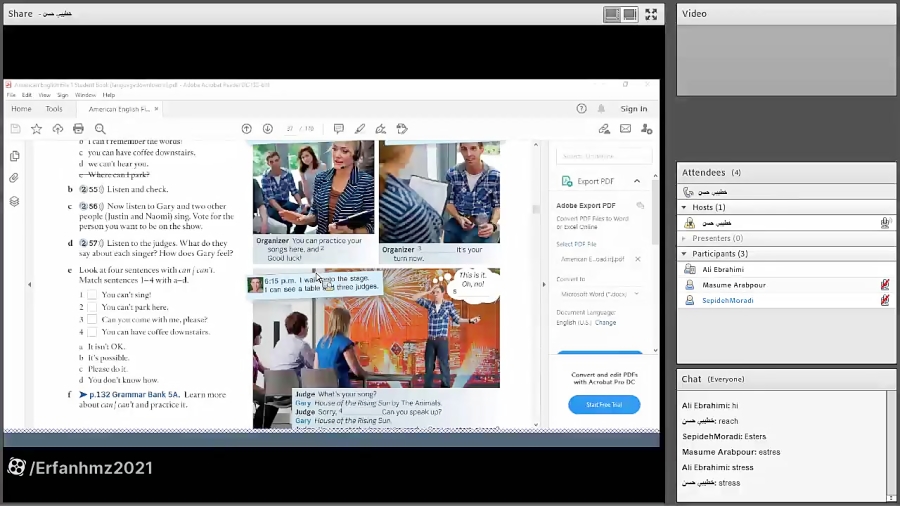Tick the checkbox beside 'You can't park here.'

pos(92,307)
